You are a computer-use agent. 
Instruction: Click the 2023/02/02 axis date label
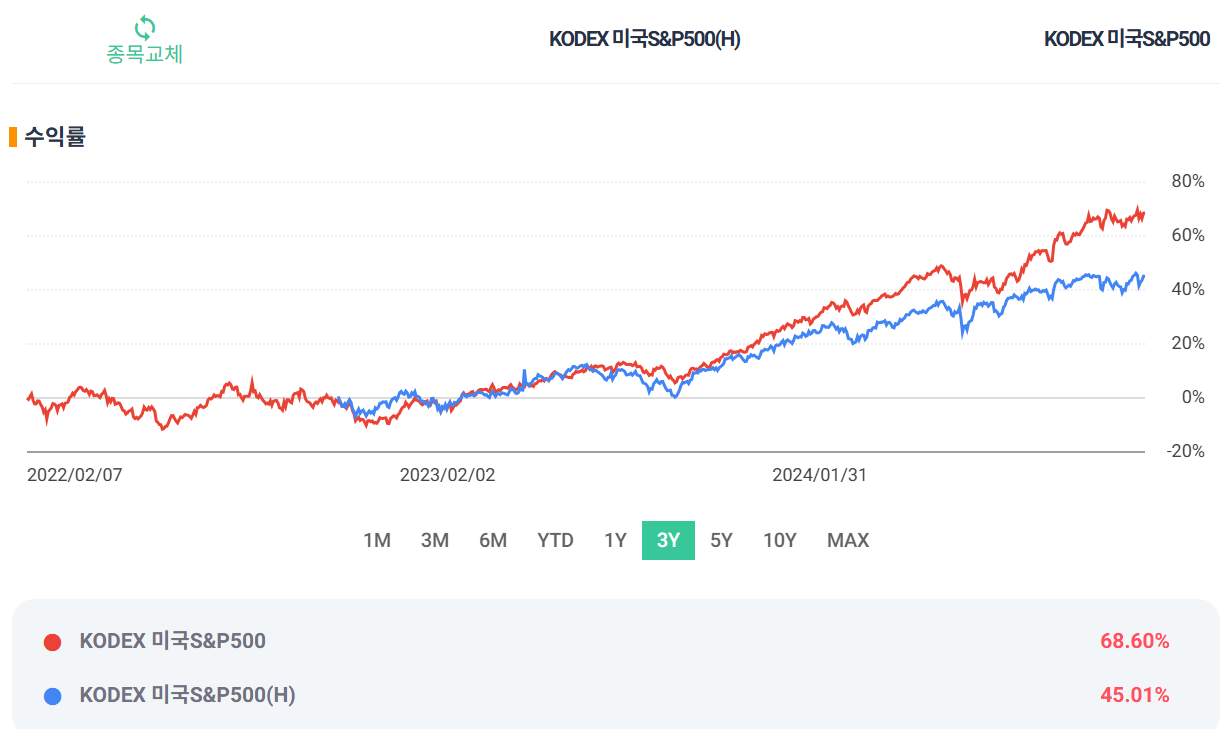tap(446, 475)
